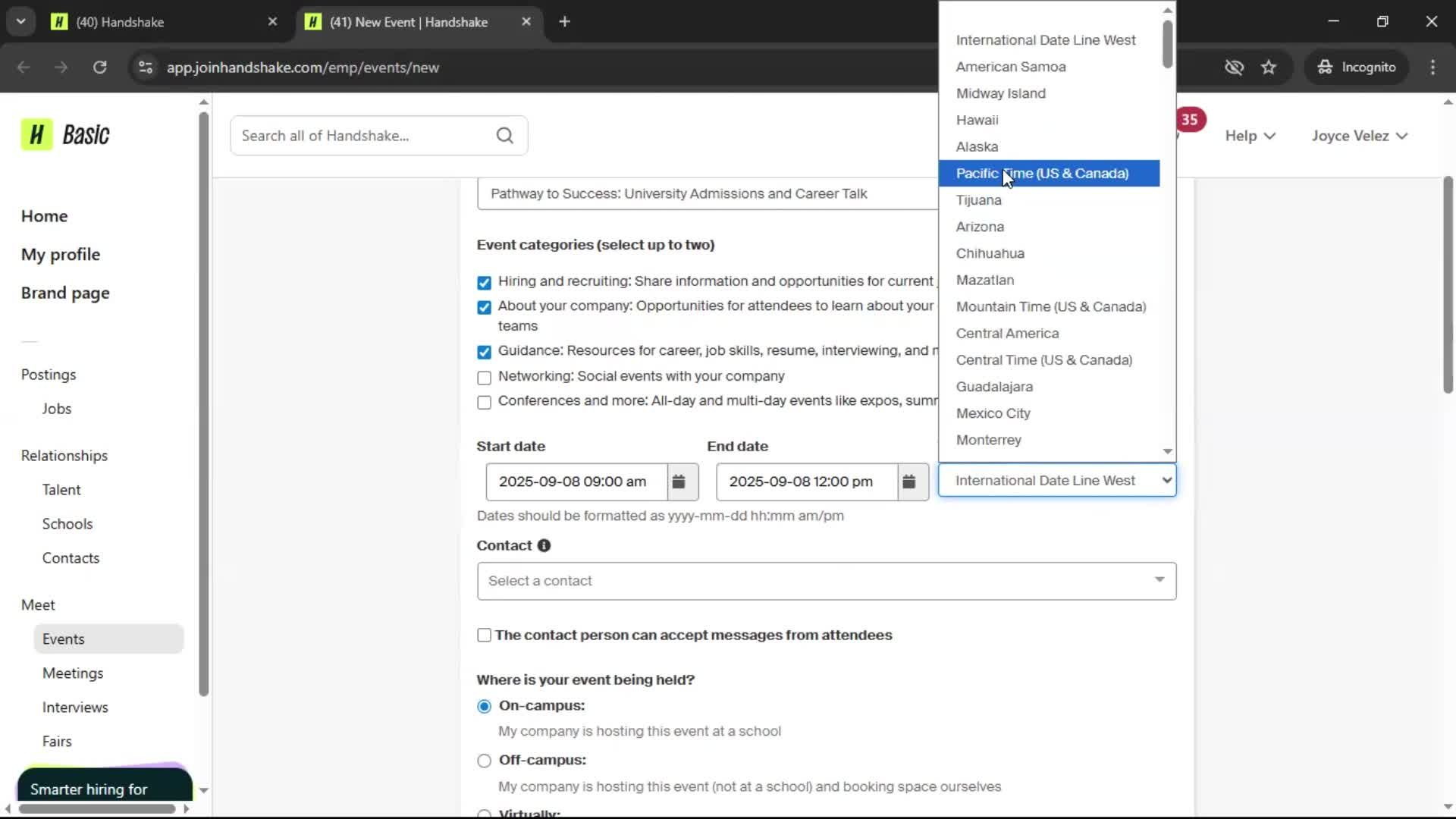Screen dimensions: 1456x819
Task: Switch to the (40) Handshake tab
Action: 163,21
